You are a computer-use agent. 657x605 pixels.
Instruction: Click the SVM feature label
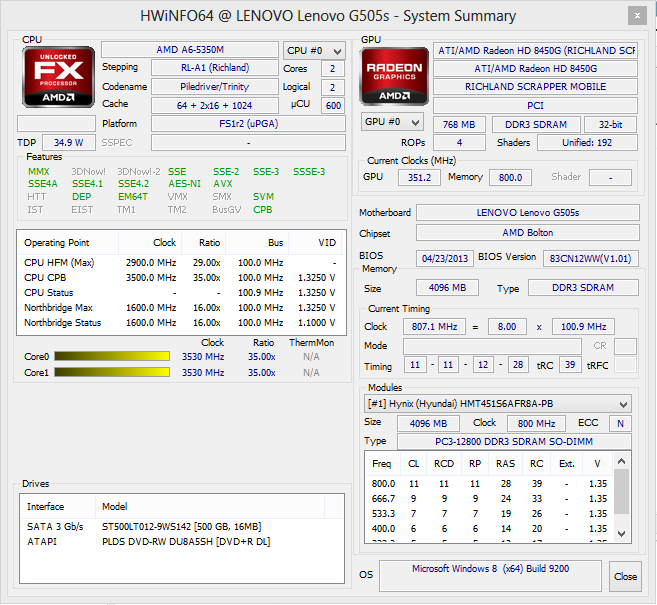tap(263, 196)
